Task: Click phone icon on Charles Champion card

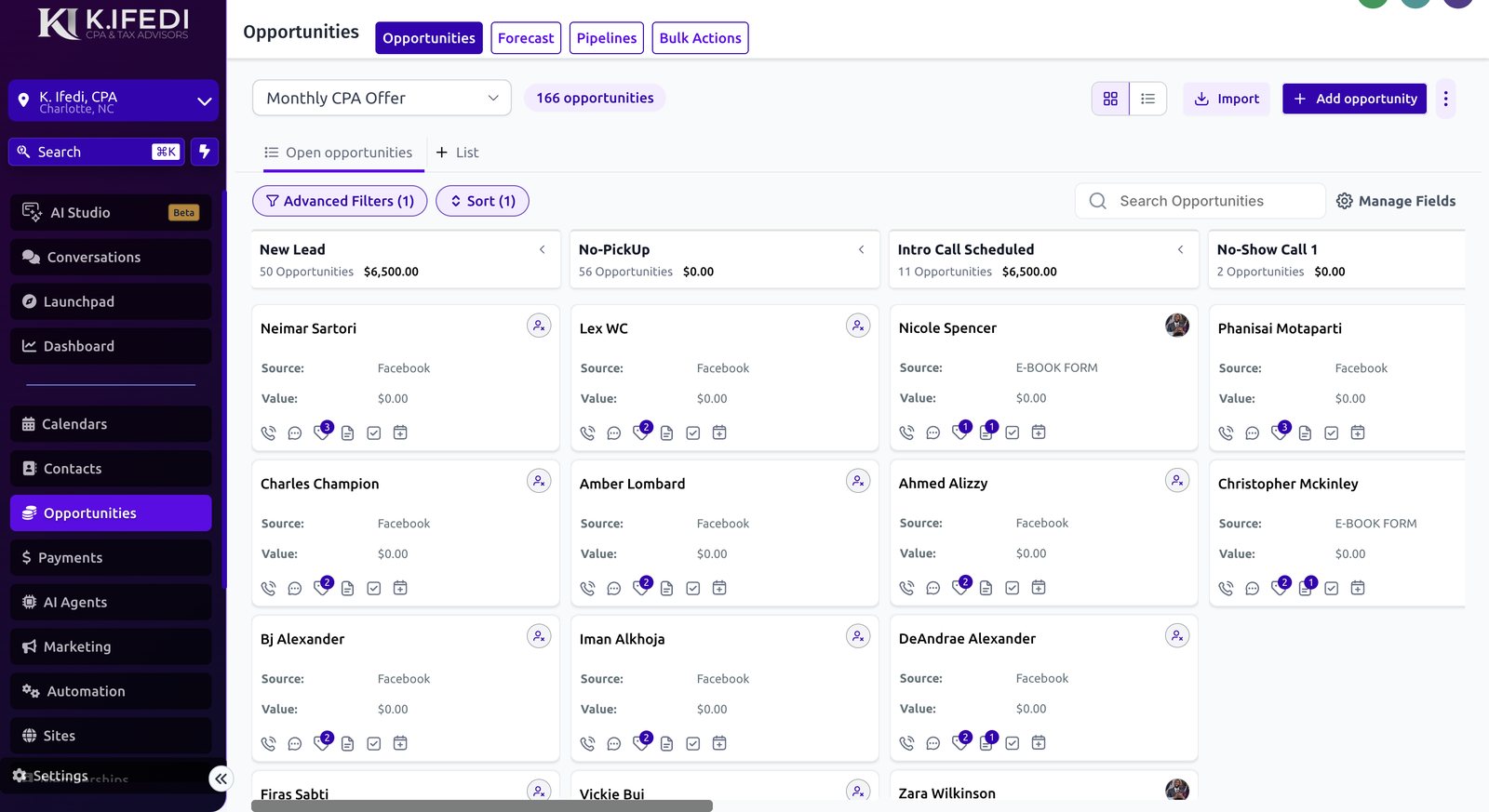Action: [x=269, y=588]
